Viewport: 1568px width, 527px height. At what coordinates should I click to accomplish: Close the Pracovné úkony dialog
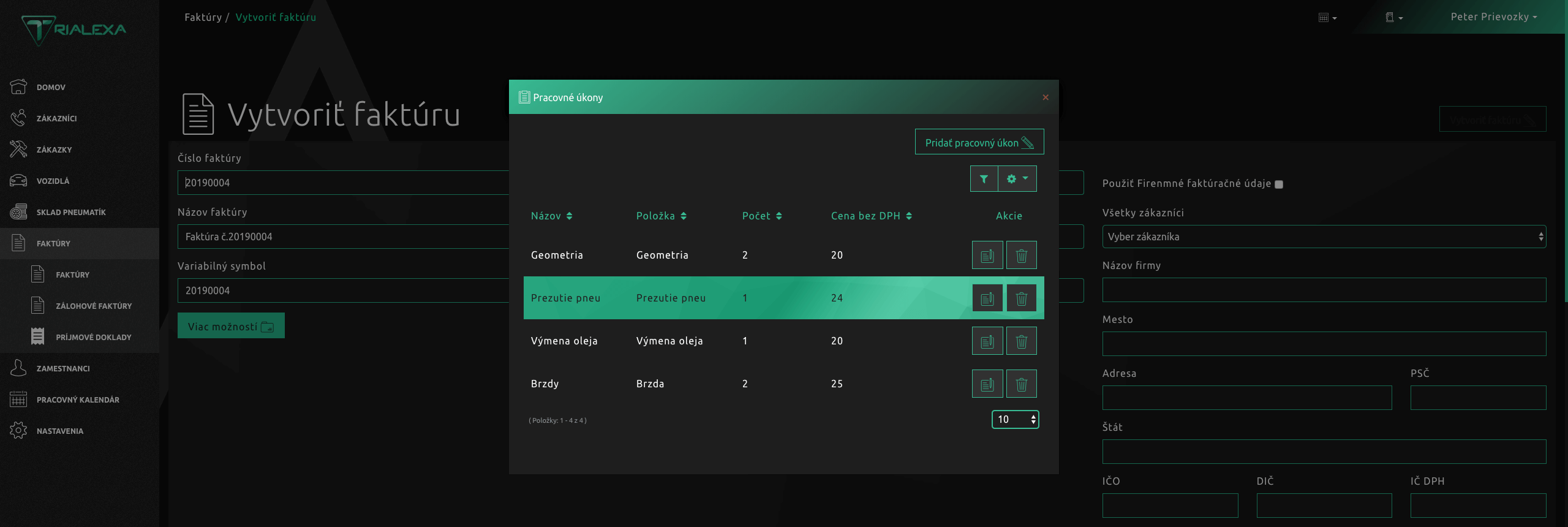(x=1046, y=97)
